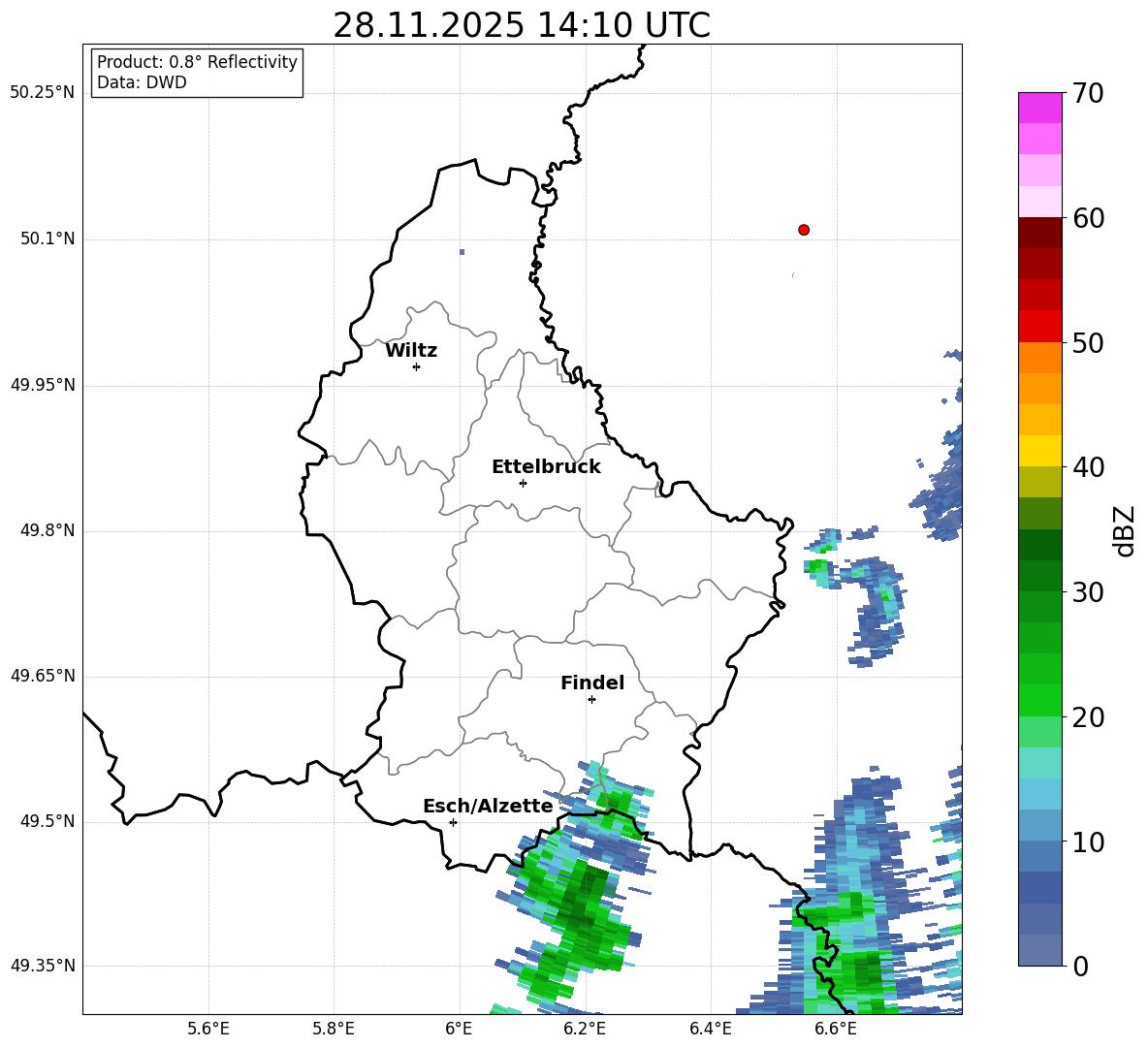
Task: Pick the dark red swatch just below 60
Action: click(x=1039, y=233)
